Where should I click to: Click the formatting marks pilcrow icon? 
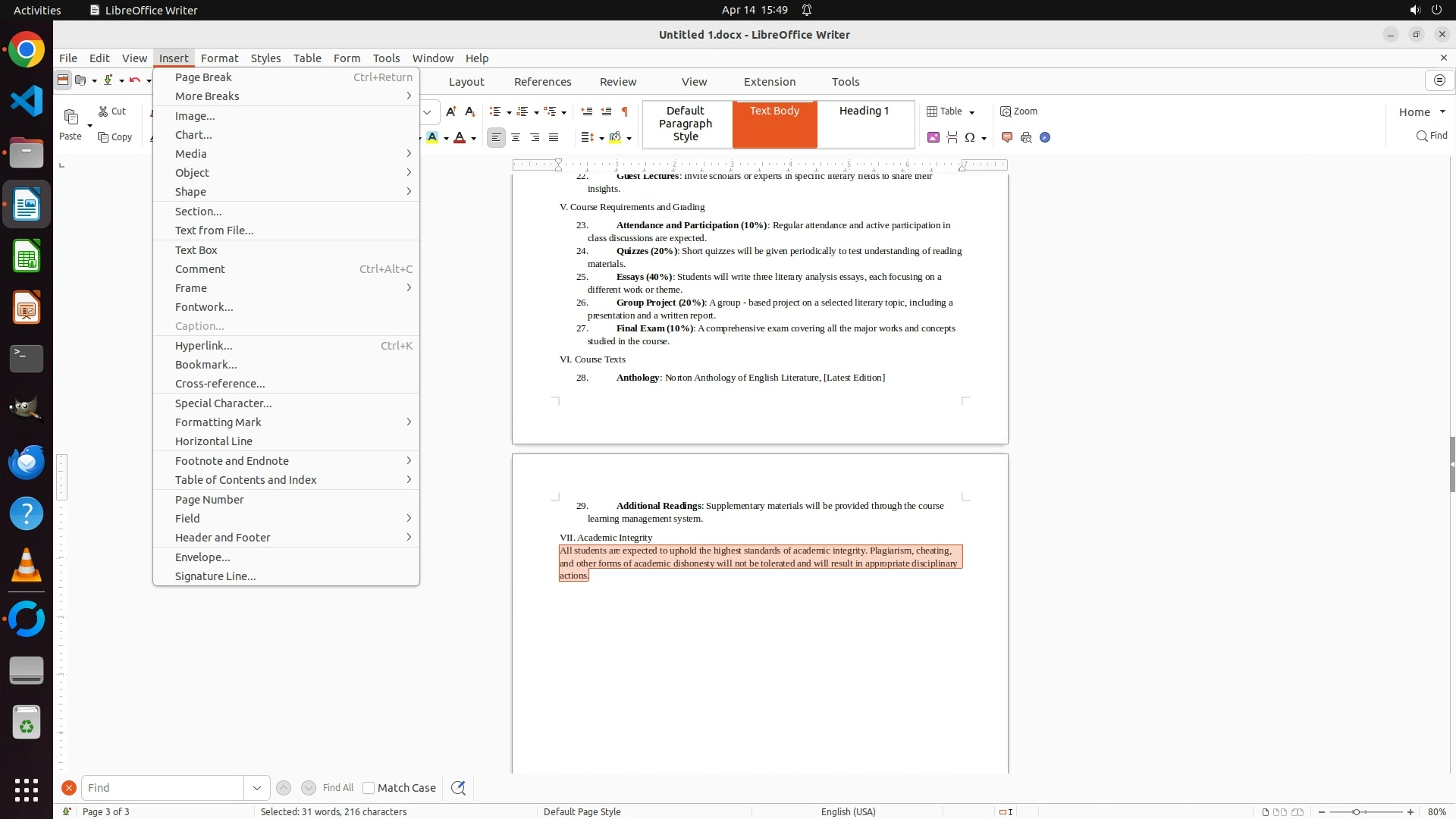(x=624, y=111)
